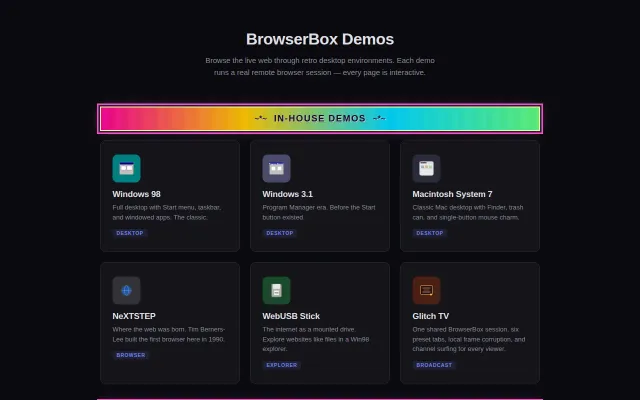
Task: Click the Windows 98 teal window icon
Action: [x=127, y=168]
